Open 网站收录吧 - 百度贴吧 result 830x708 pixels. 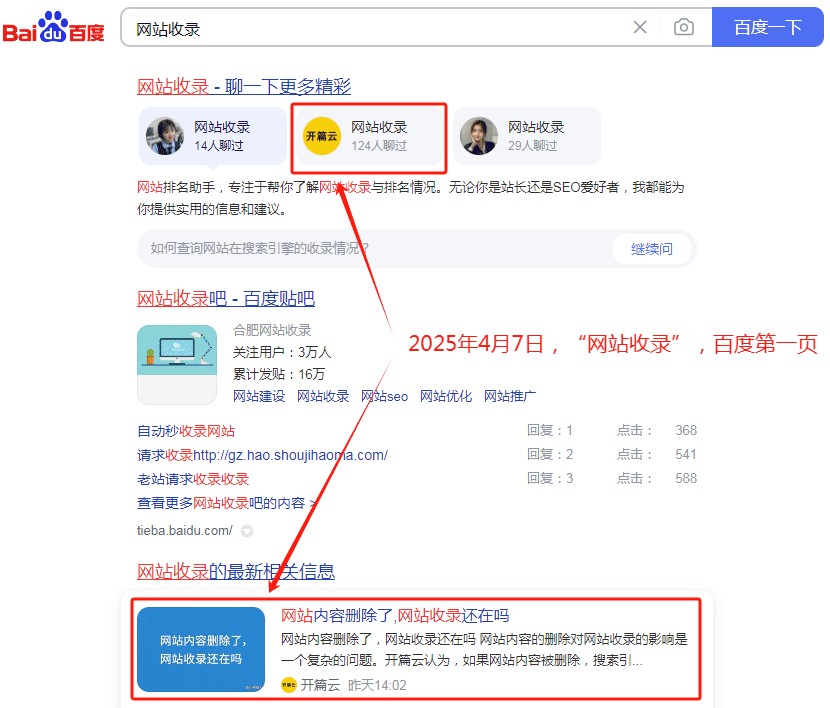(x=226, y=299)
